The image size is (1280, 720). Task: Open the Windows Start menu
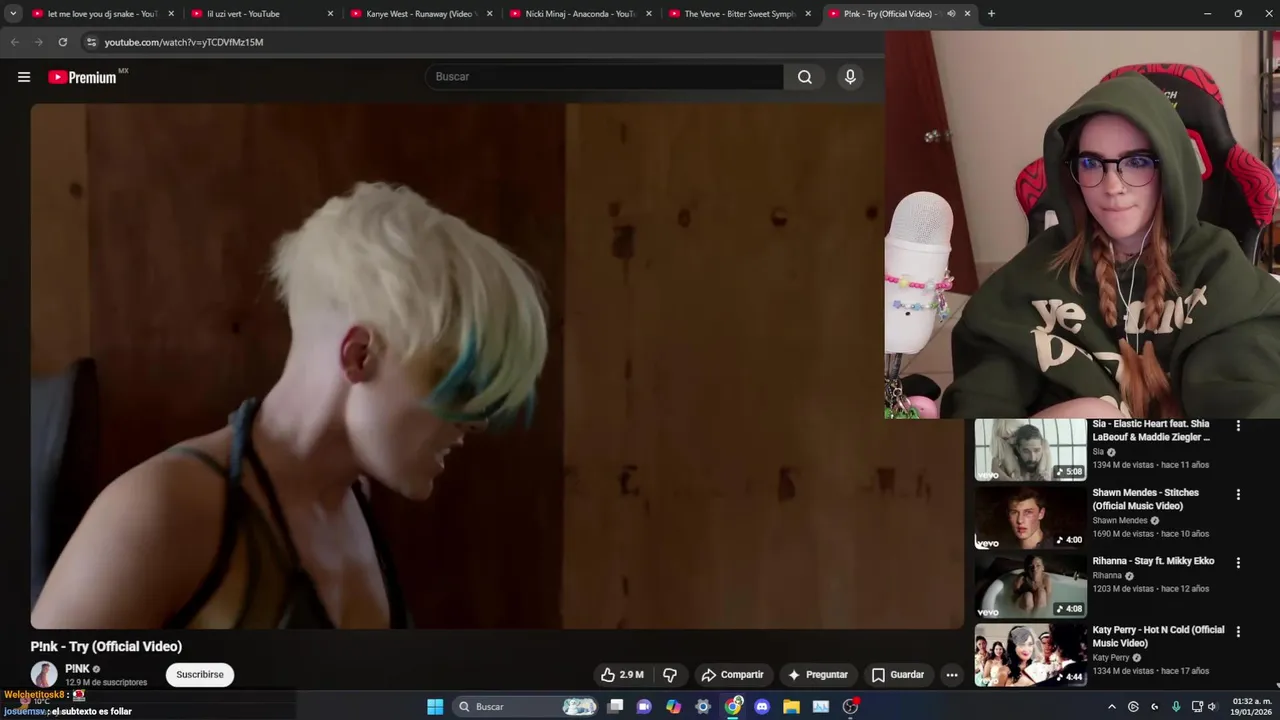[435, 707]
